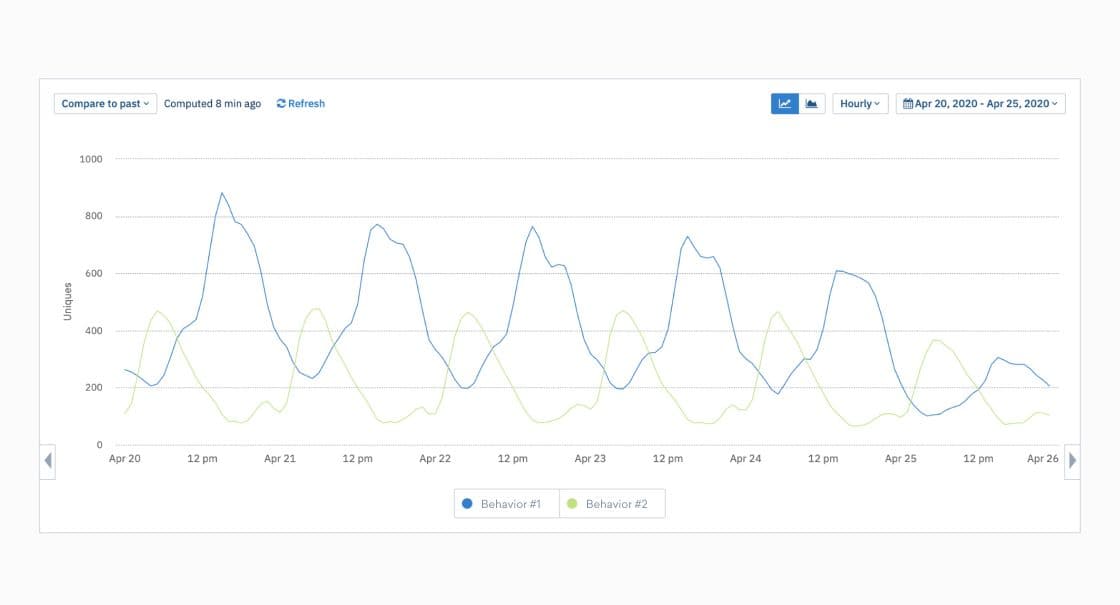Refresh the chart data

coord(301,104)
